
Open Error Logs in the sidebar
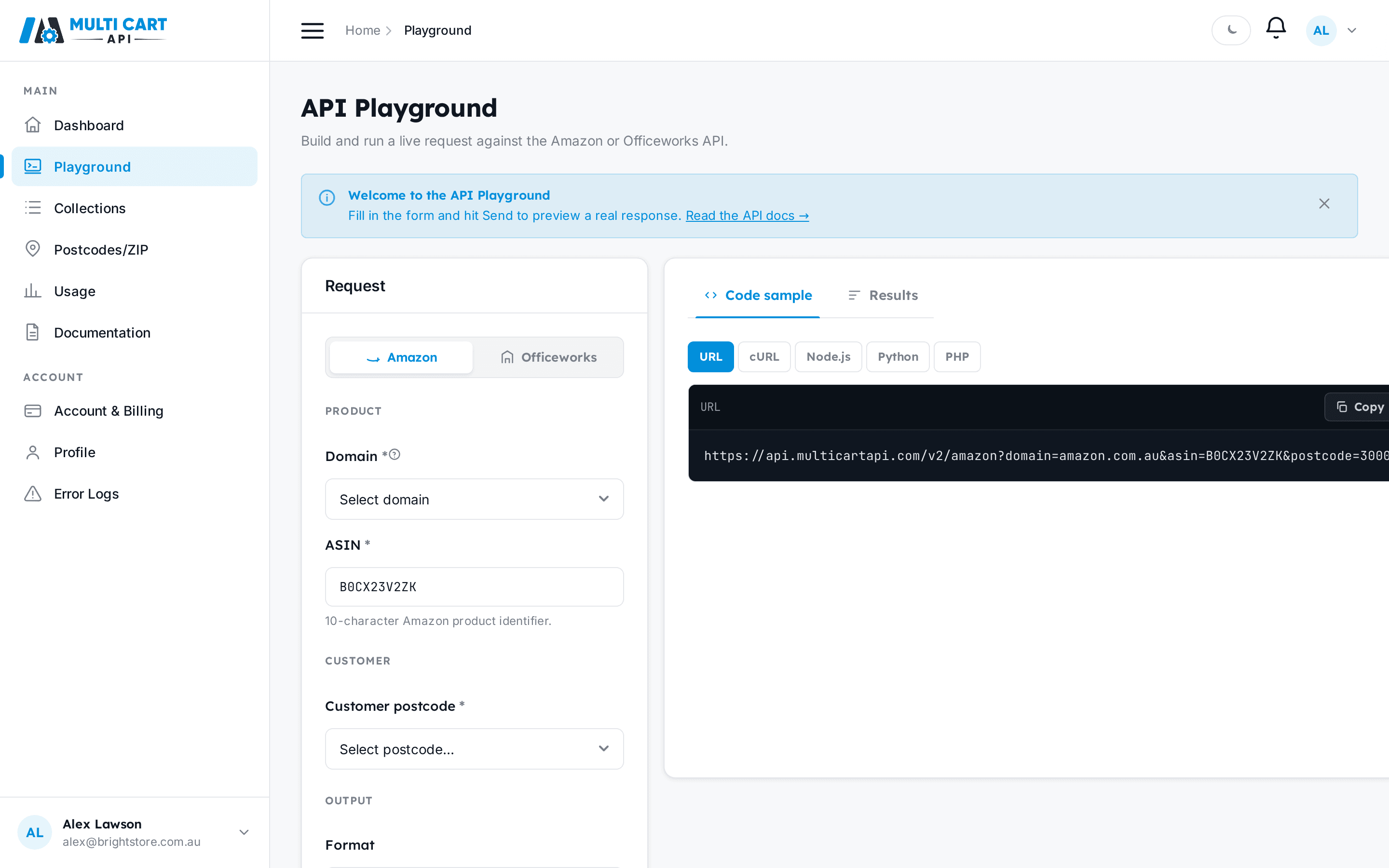tap(134, 494)
